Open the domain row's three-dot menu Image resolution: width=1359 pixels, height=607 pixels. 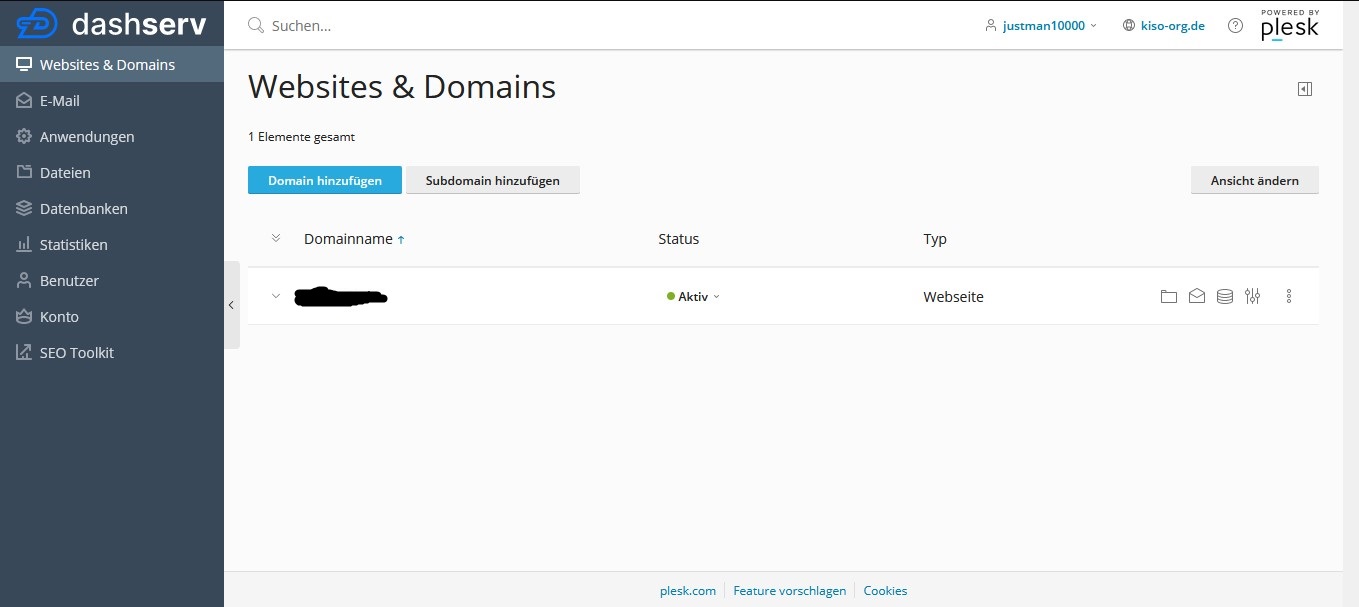(1288, 296)
